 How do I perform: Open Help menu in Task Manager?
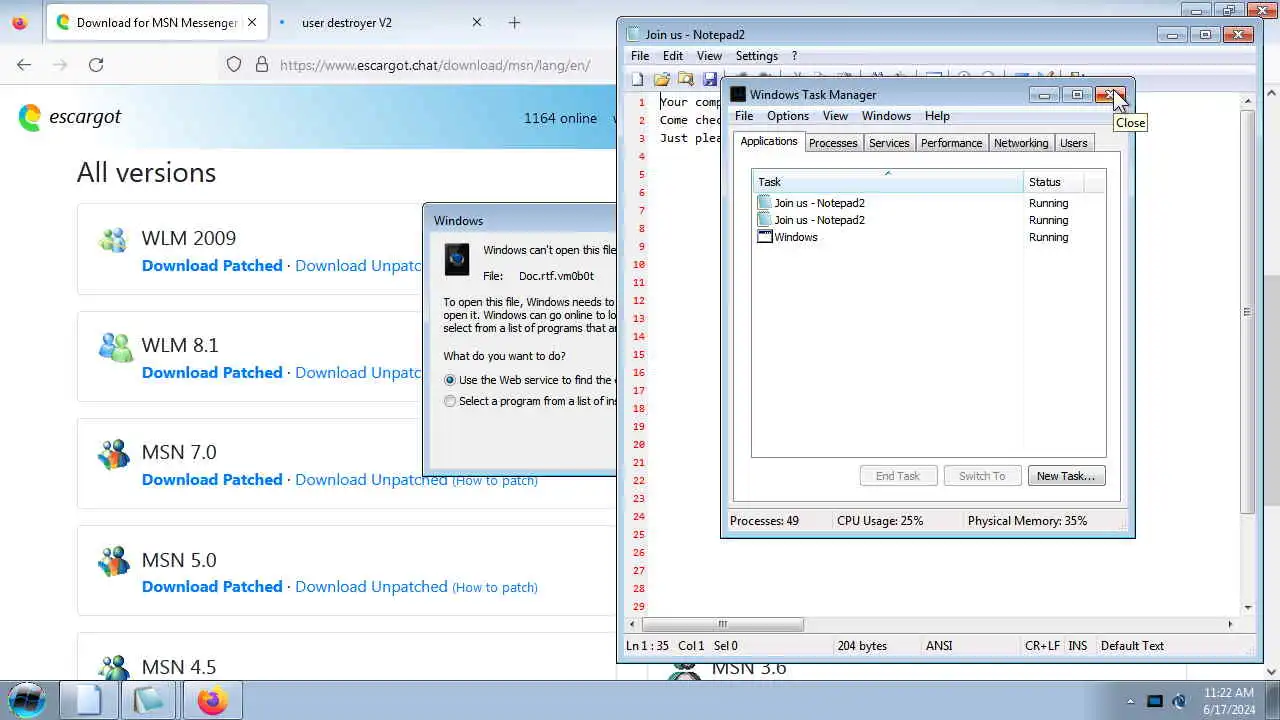[937, 116]
